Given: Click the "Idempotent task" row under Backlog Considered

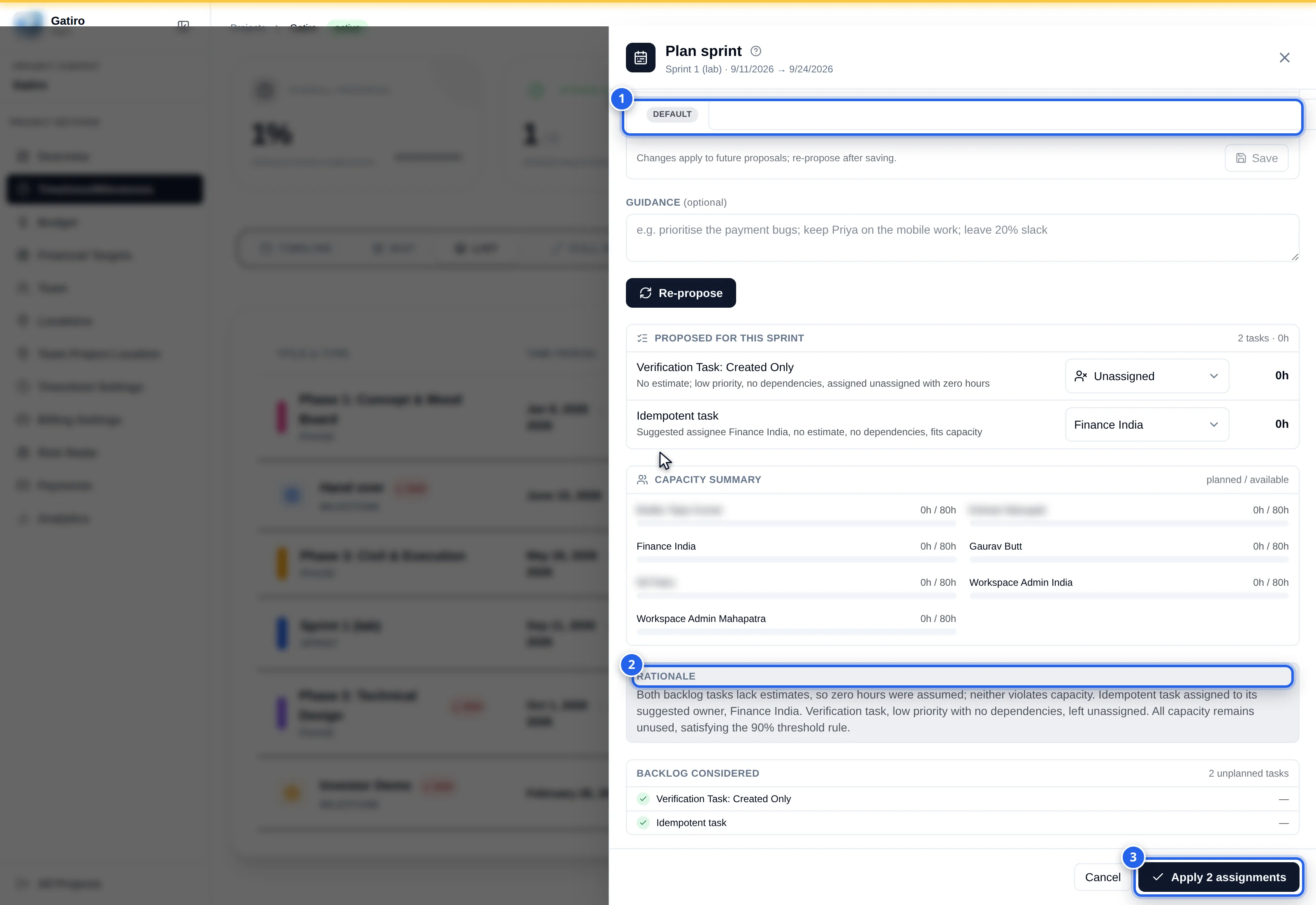Looking at the screenshot, I should [962, 823].
